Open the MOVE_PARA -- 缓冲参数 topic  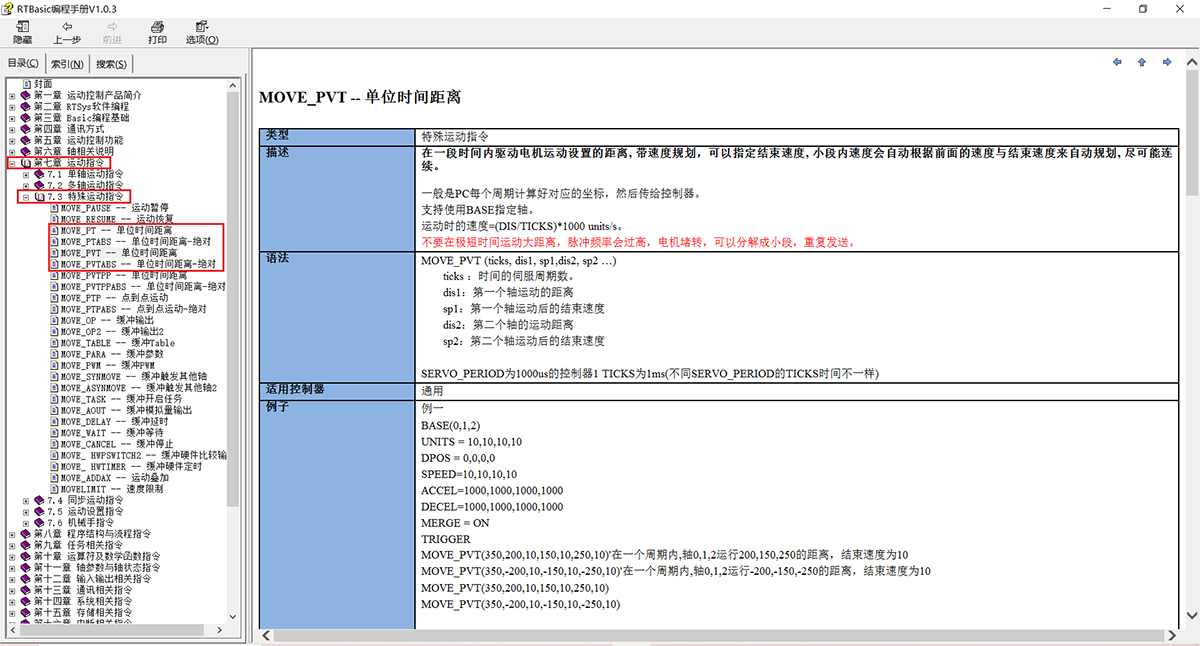click(113, 354)
